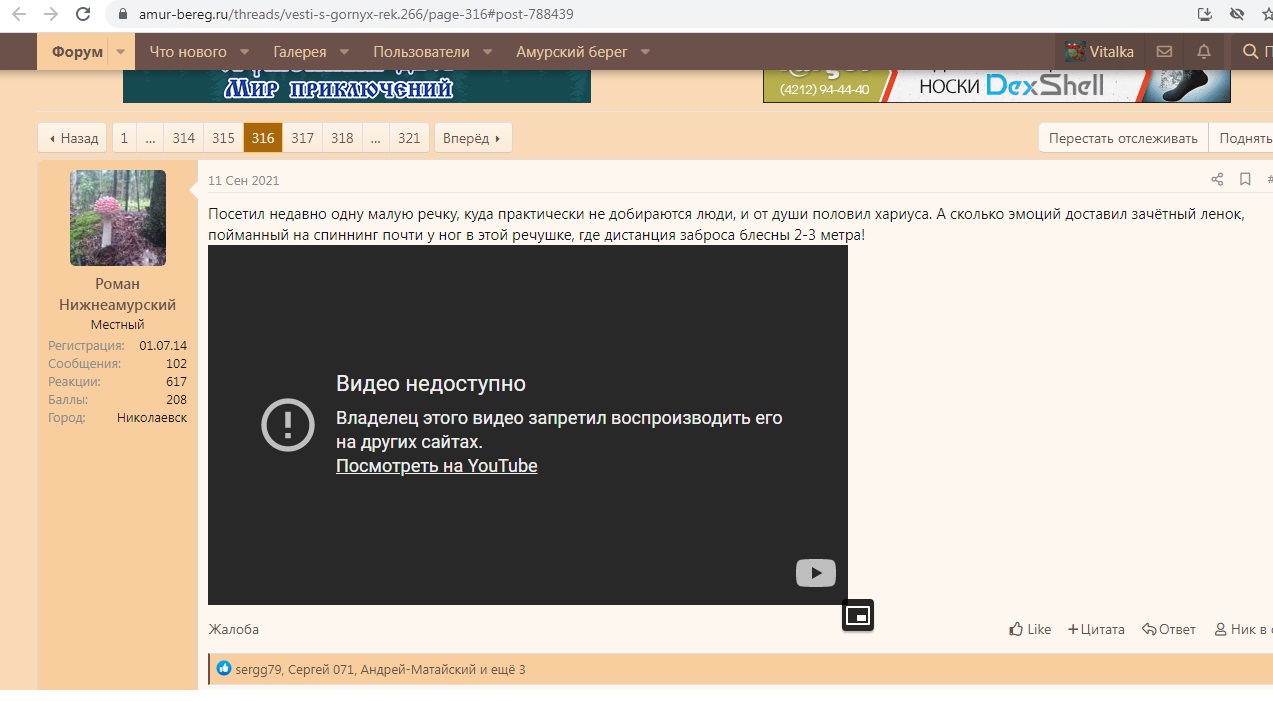Bookmark this post
Viewport: 1273px width, 701px height.
[1245, 180]
